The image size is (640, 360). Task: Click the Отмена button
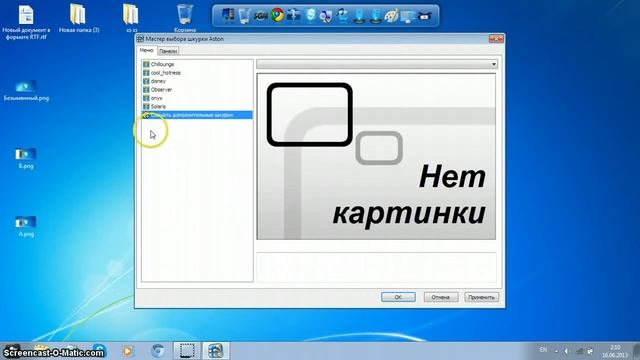click(441, 297)
